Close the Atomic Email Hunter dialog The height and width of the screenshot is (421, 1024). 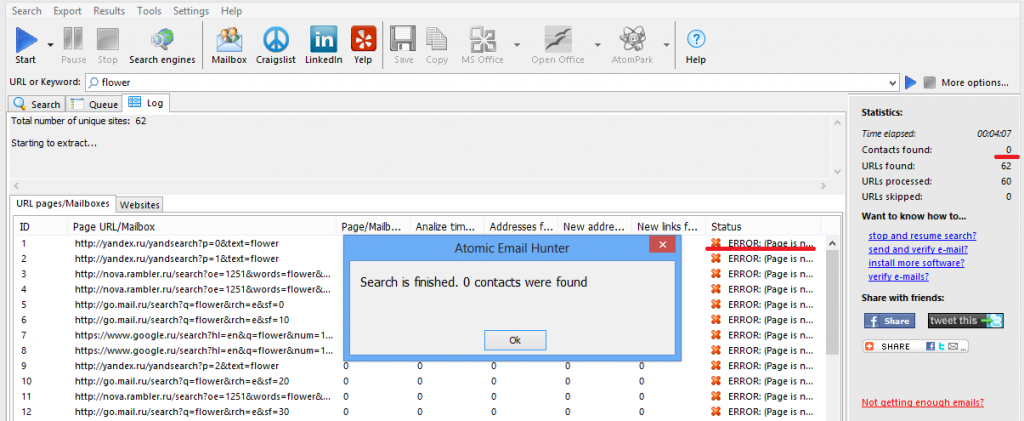662,245
